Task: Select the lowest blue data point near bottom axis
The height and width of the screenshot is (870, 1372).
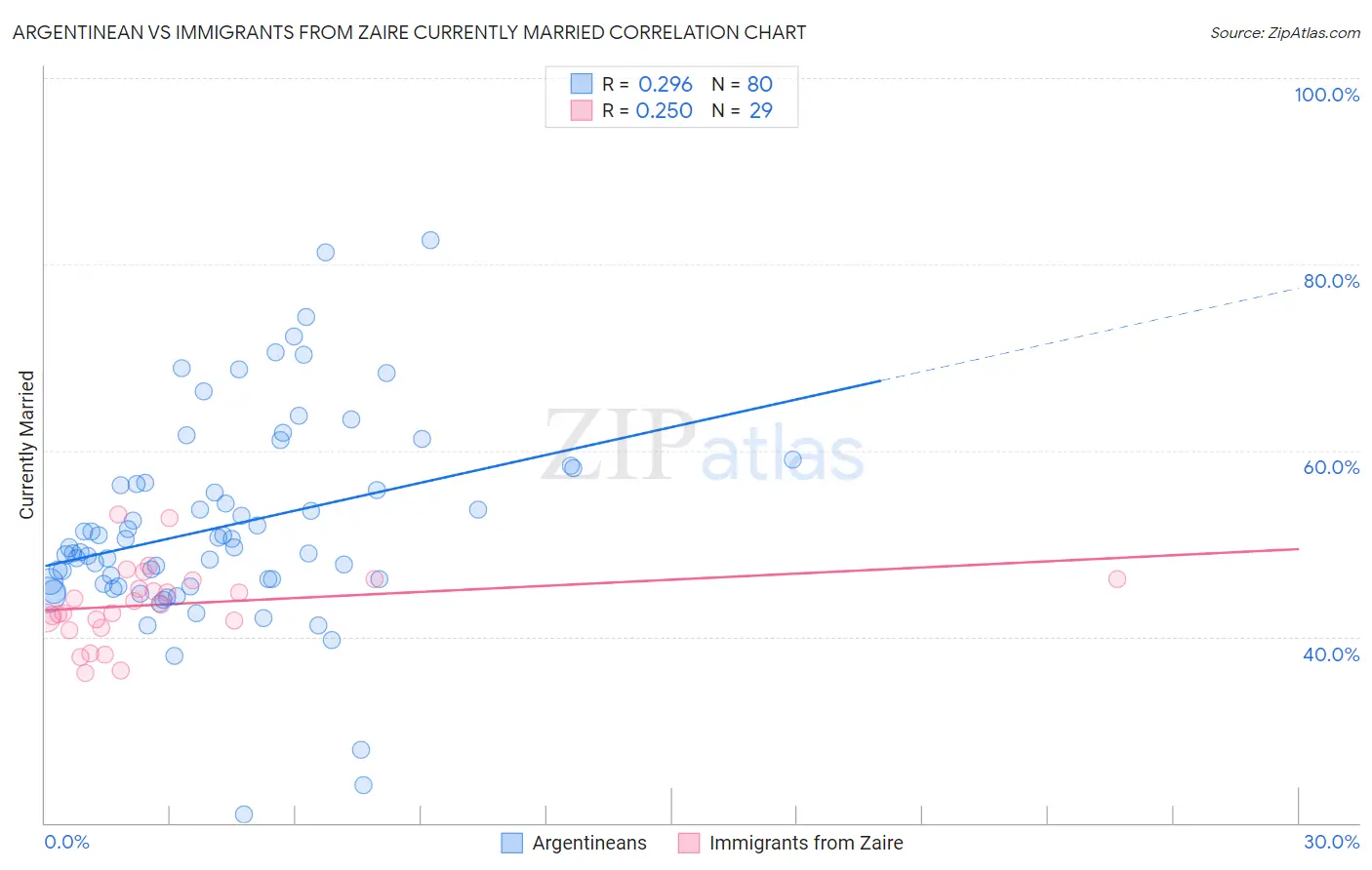Action: click(244, 814)
